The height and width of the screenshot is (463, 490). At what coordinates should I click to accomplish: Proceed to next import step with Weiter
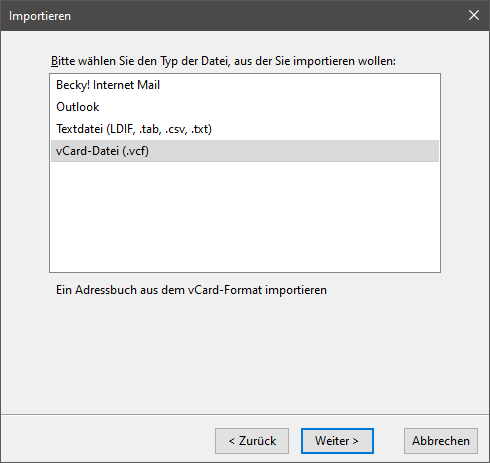point(337,441)
